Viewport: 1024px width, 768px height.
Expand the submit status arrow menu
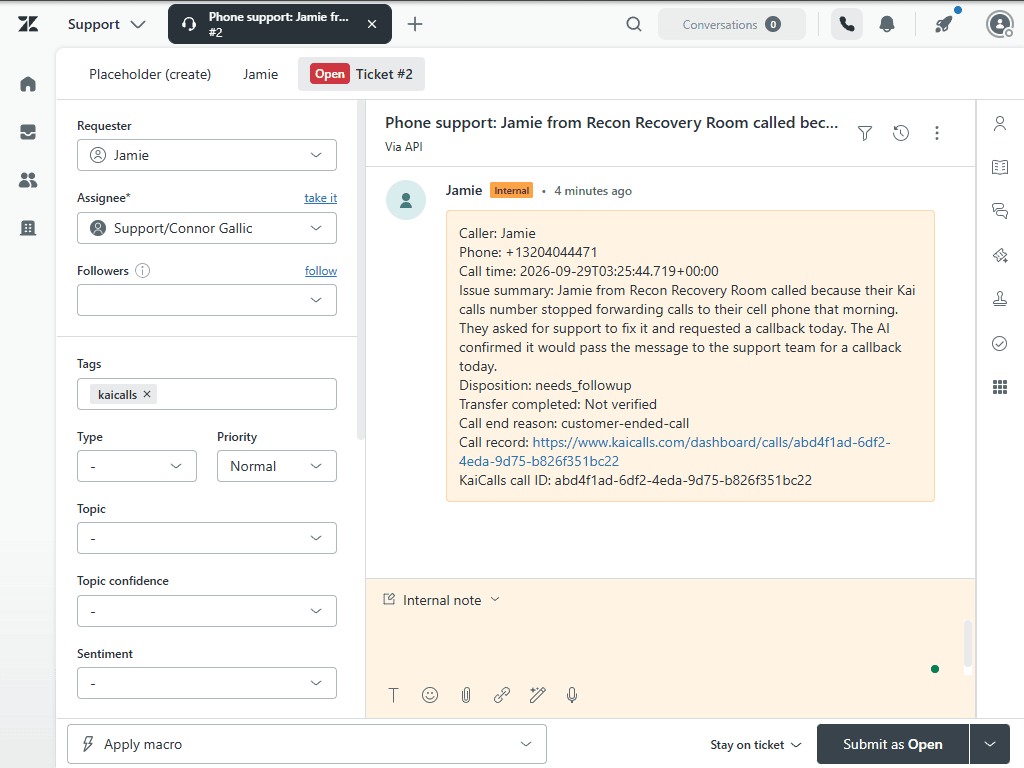tap(990, 744)
